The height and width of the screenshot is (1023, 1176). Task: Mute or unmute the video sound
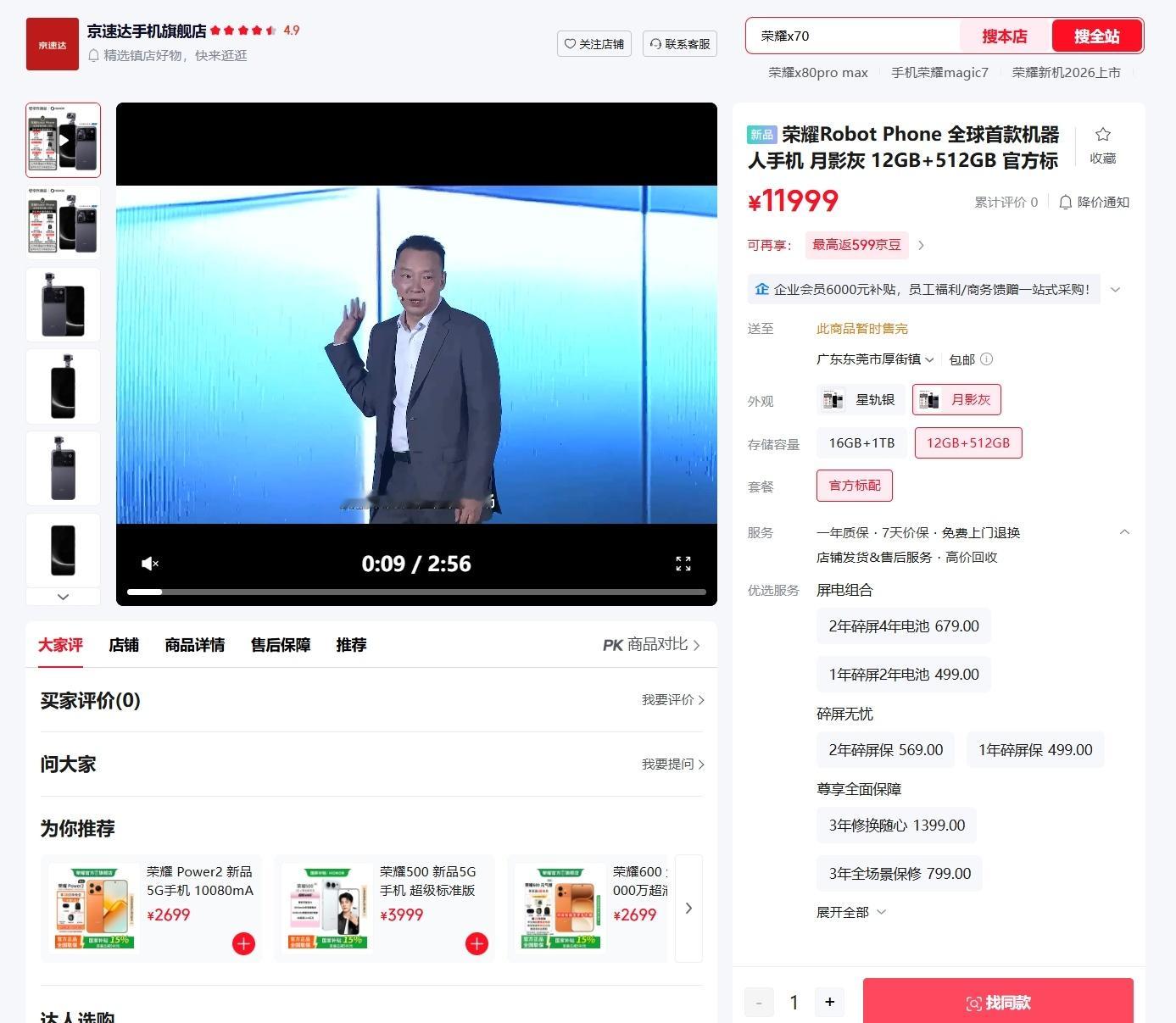149,564
